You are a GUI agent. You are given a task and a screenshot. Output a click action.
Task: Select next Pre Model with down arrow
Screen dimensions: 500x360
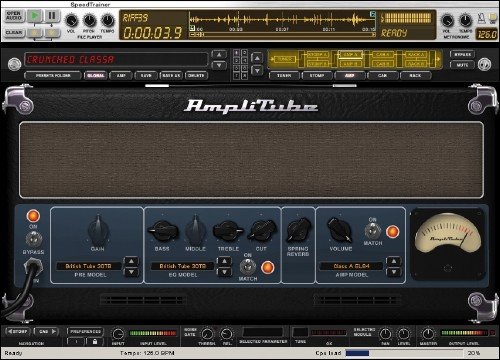point(131,272)
